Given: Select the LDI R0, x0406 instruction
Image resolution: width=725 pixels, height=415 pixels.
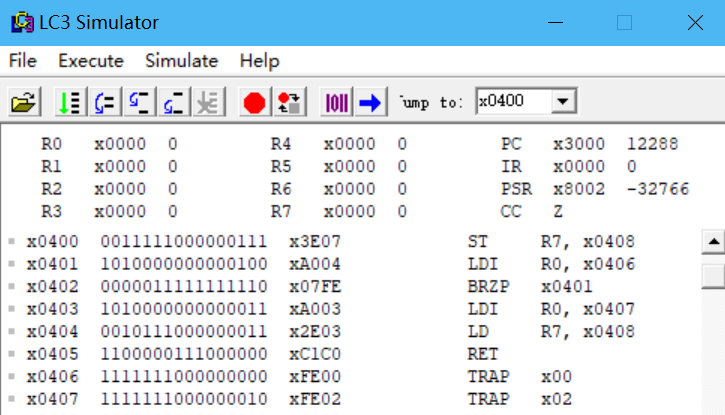Looking at the screenshot, I should pyautogui.click(x=551, y=264).
